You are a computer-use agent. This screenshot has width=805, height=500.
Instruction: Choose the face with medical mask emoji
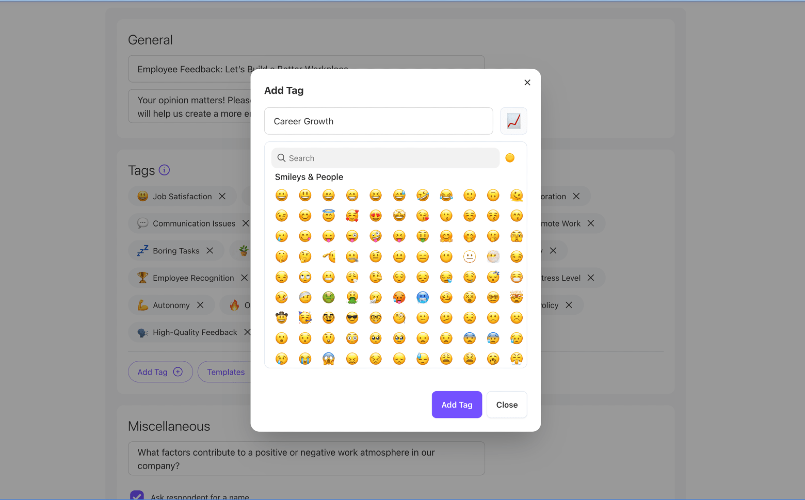click(x=516, y=277)
